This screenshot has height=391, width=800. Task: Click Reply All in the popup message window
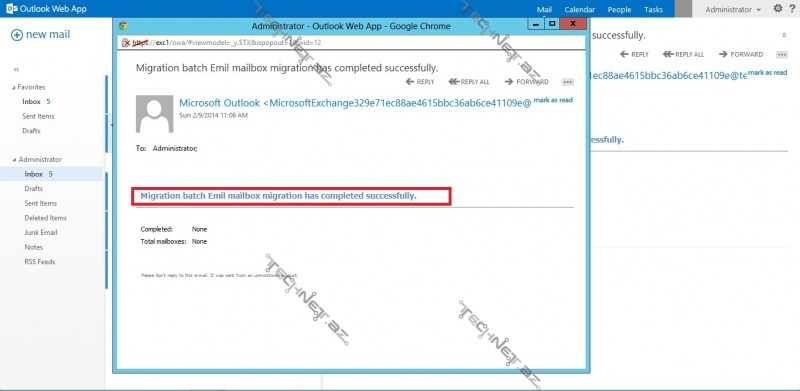coord(469,82)
